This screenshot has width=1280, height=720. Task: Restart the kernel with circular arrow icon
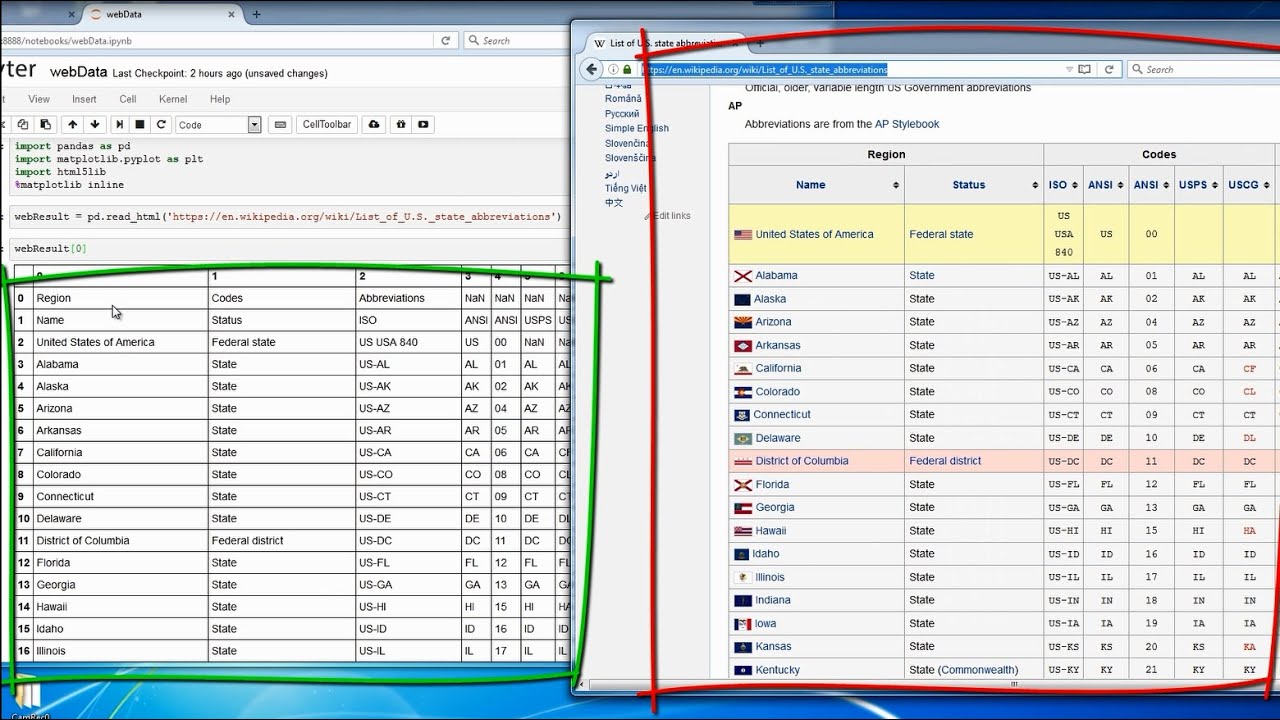coord(161,125)
